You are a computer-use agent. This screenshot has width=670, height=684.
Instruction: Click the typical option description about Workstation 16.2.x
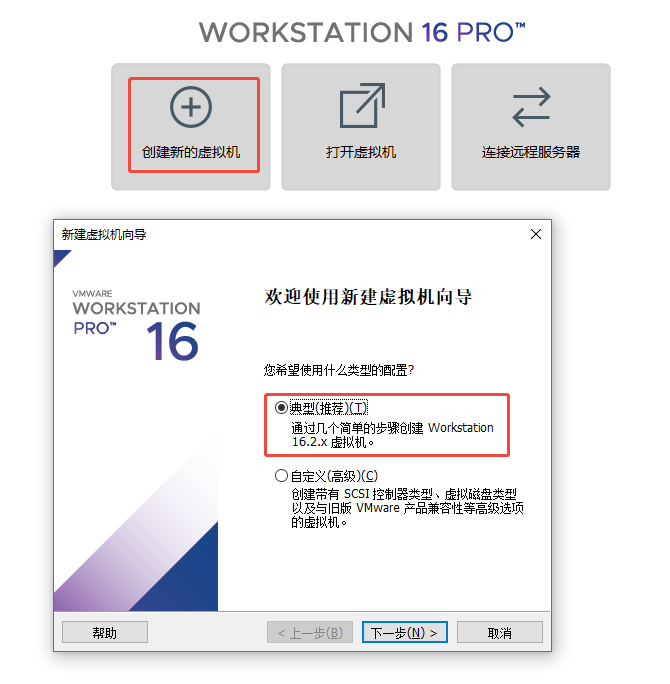(x=392, y=434)
